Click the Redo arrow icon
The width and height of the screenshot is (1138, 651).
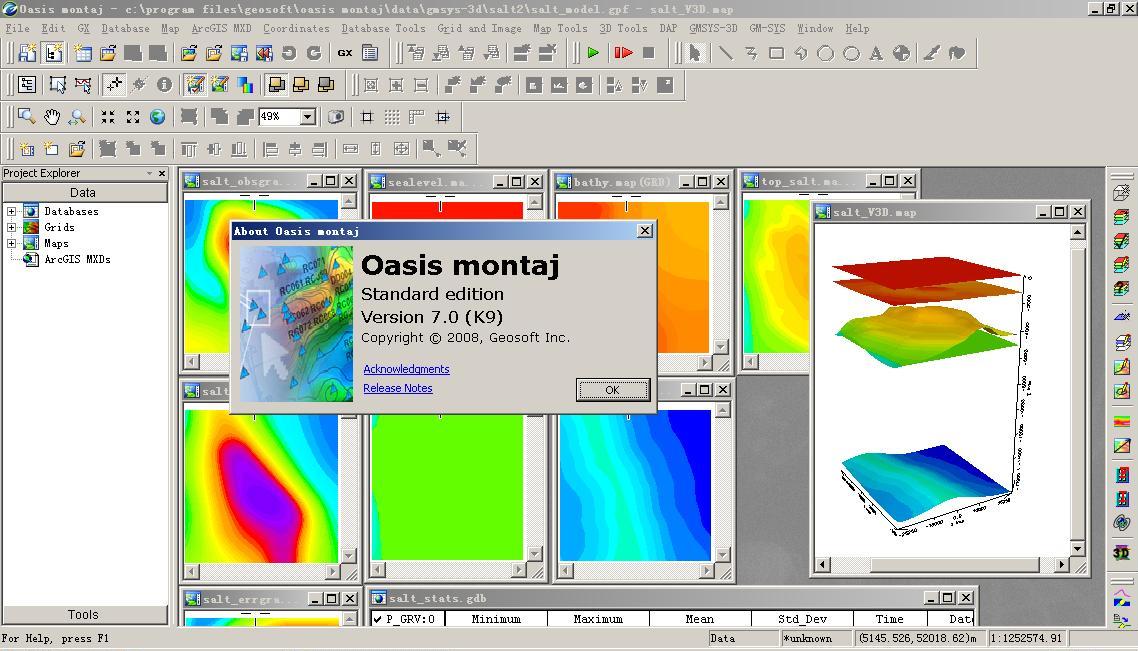[x=314, y=53]
